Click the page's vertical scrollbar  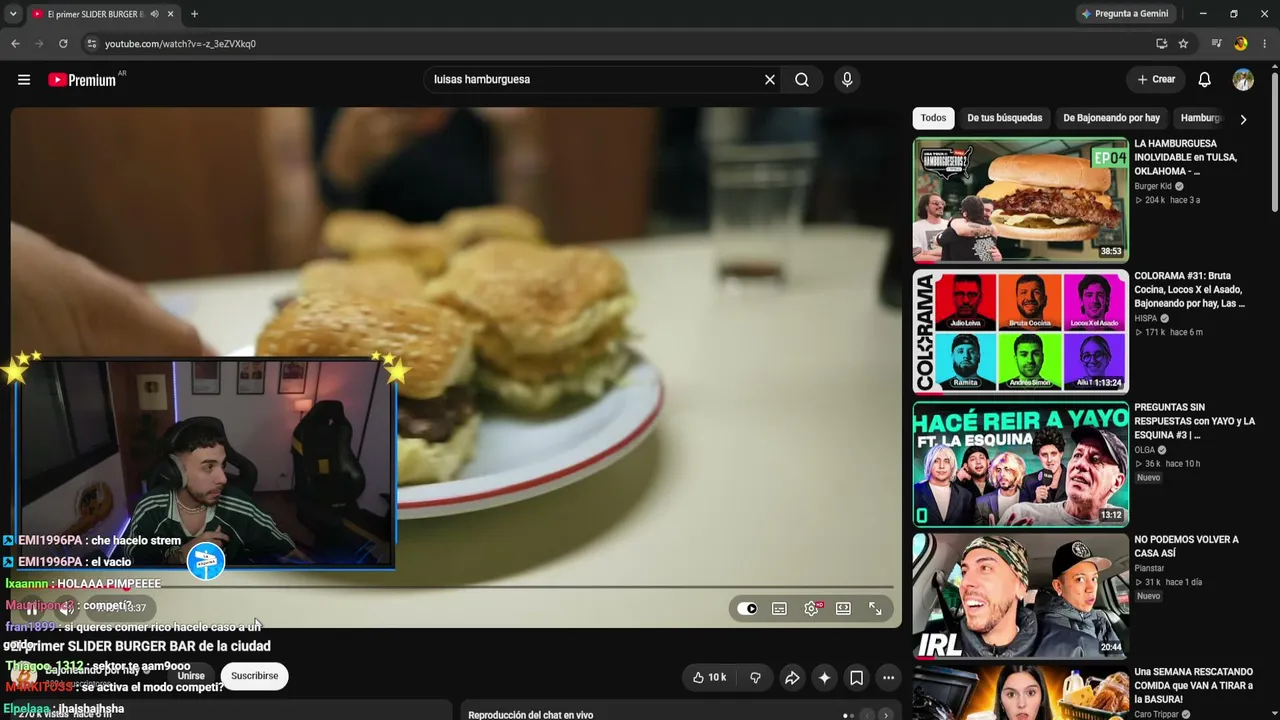click(1274, 140)
